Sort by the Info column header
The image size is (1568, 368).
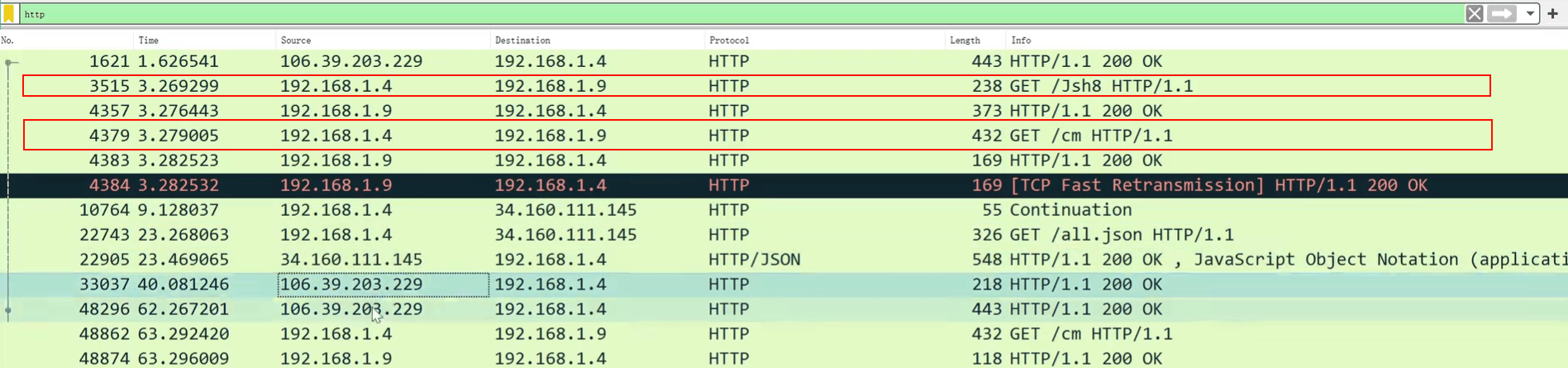point(1286,40)
